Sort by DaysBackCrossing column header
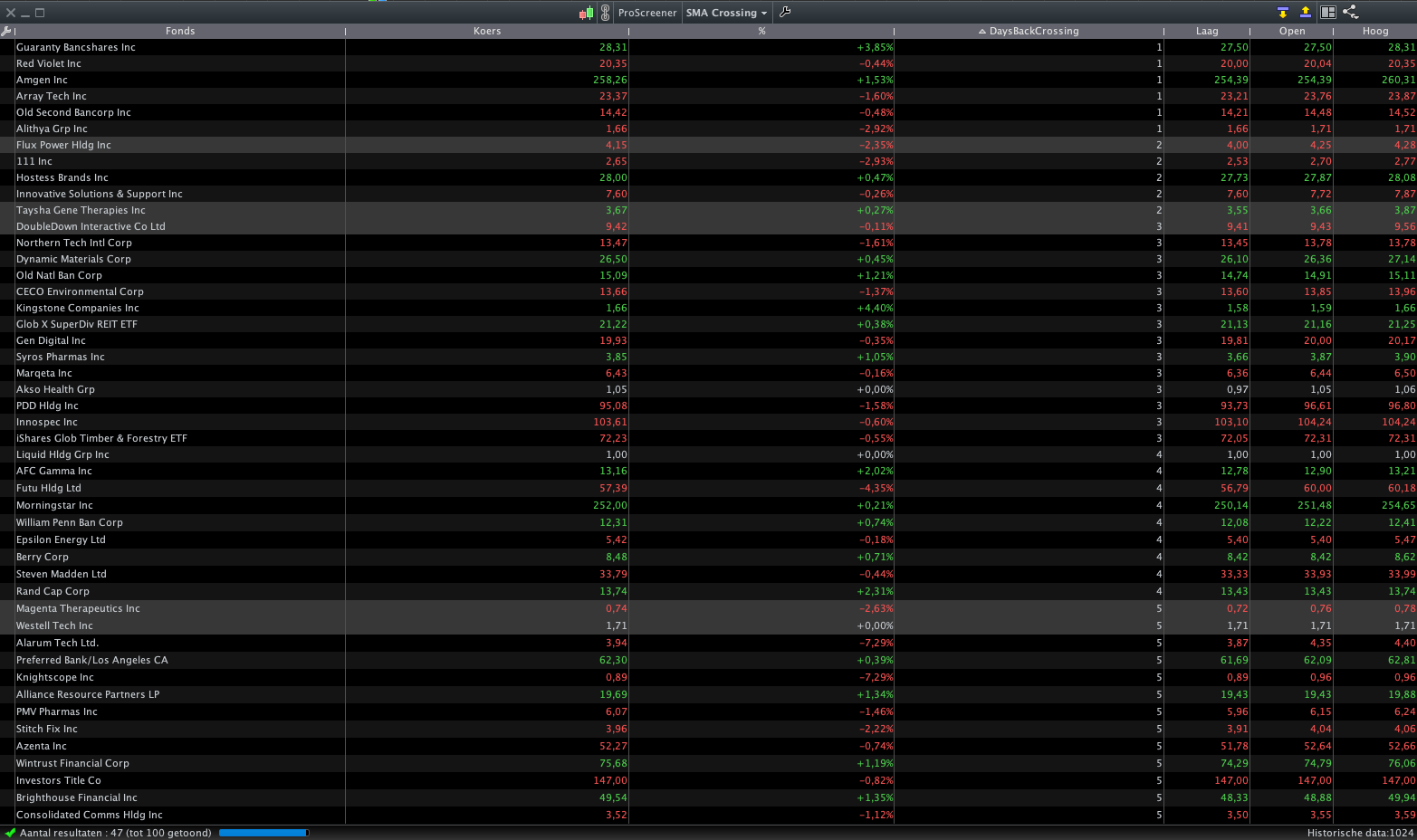Viewport: 1417px width, 840px height. point(1029,31)
